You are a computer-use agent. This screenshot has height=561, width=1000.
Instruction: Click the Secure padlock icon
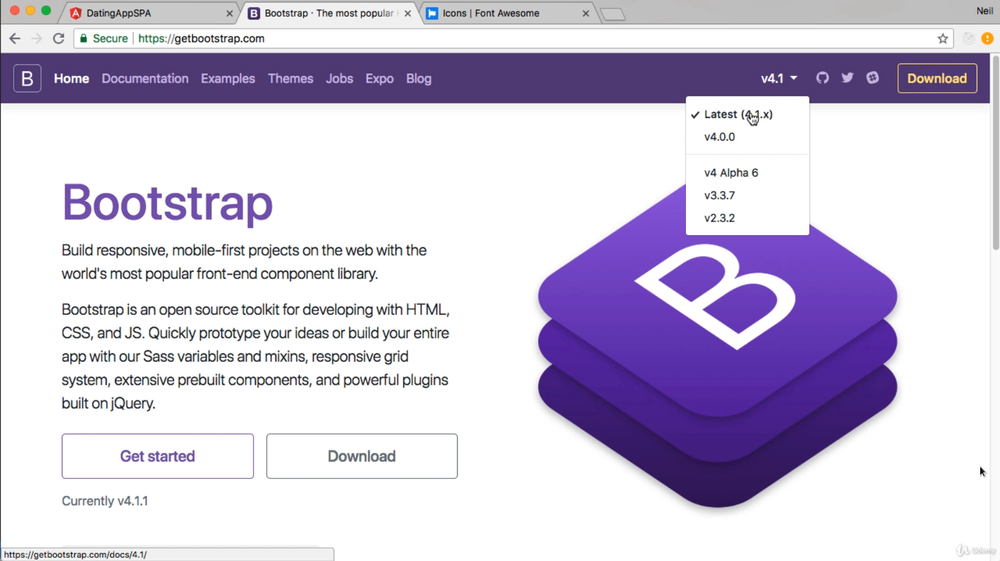83,38
